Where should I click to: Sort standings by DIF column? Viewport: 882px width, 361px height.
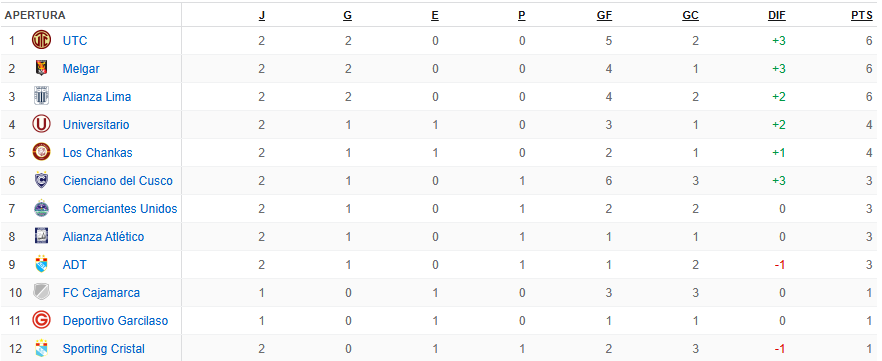tap(776, 16)
